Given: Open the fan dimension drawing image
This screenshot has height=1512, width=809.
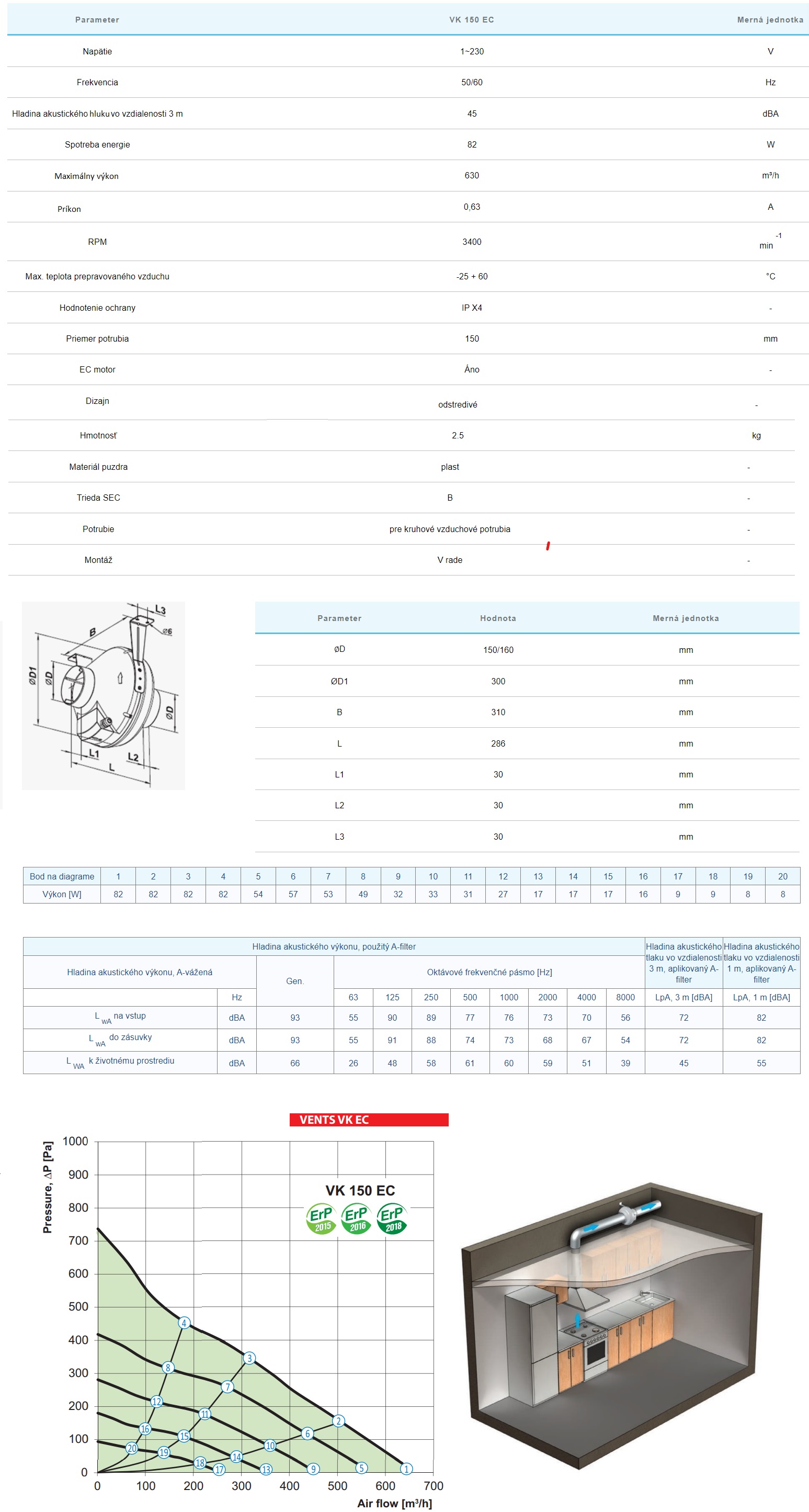Looking at the screenshot, I should (103, 695).
